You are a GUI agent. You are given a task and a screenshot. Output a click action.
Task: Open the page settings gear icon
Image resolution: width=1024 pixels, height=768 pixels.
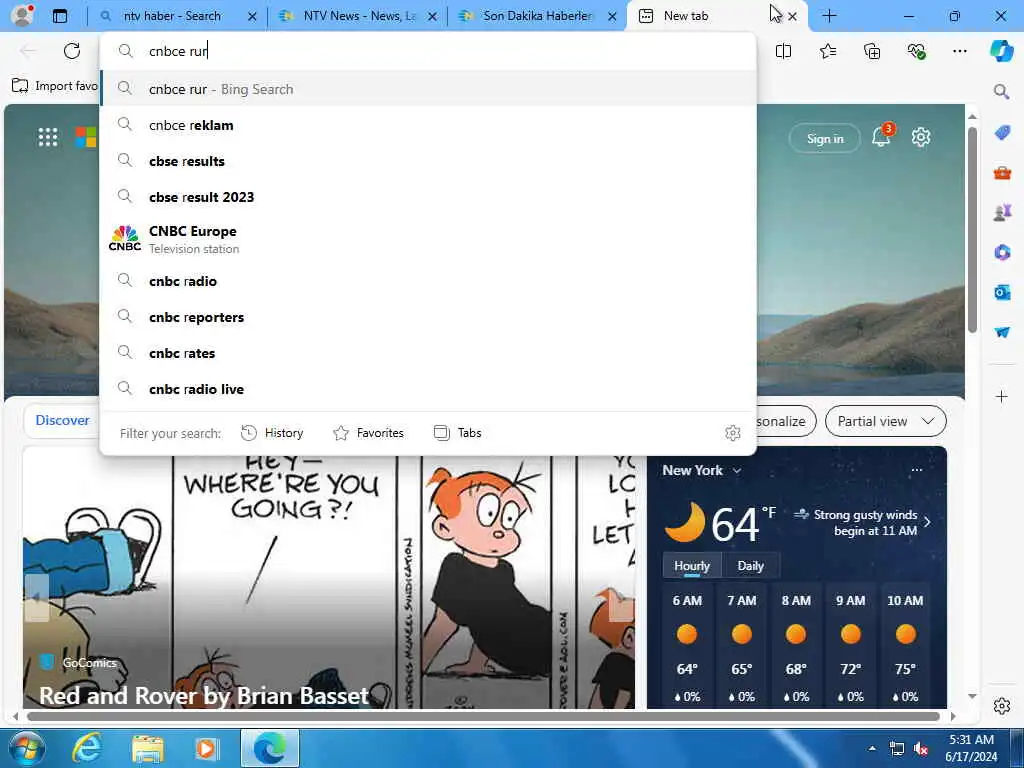tap(921, 137)
